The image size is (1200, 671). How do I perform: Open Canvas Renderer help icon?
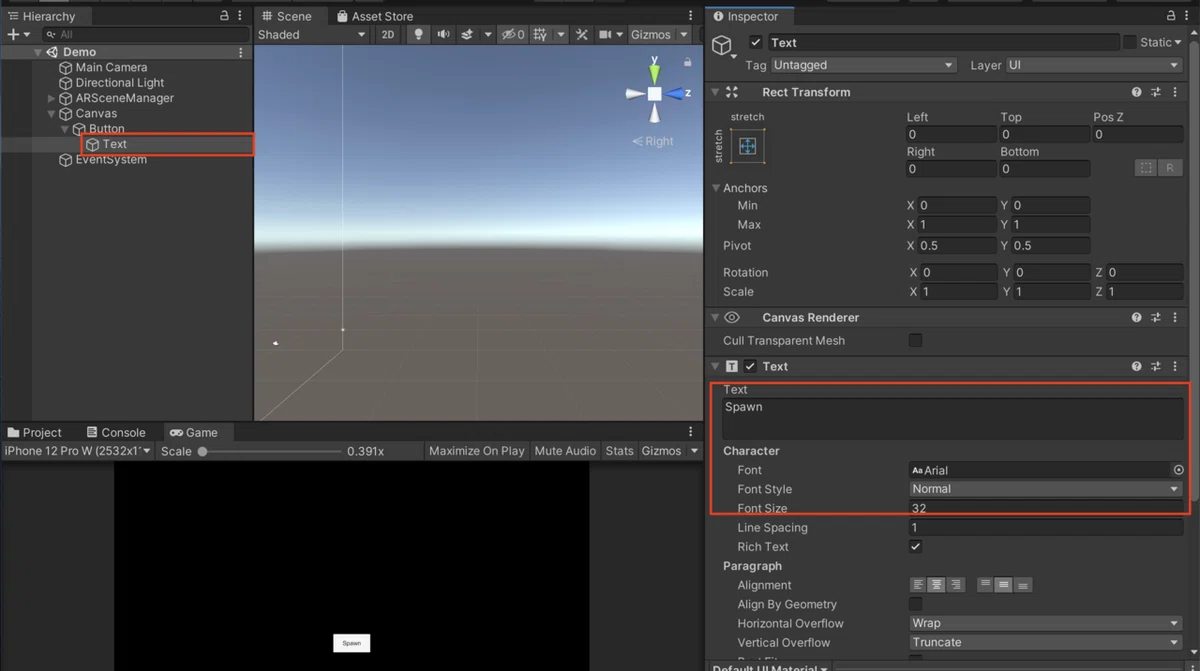coord(1137,318)
